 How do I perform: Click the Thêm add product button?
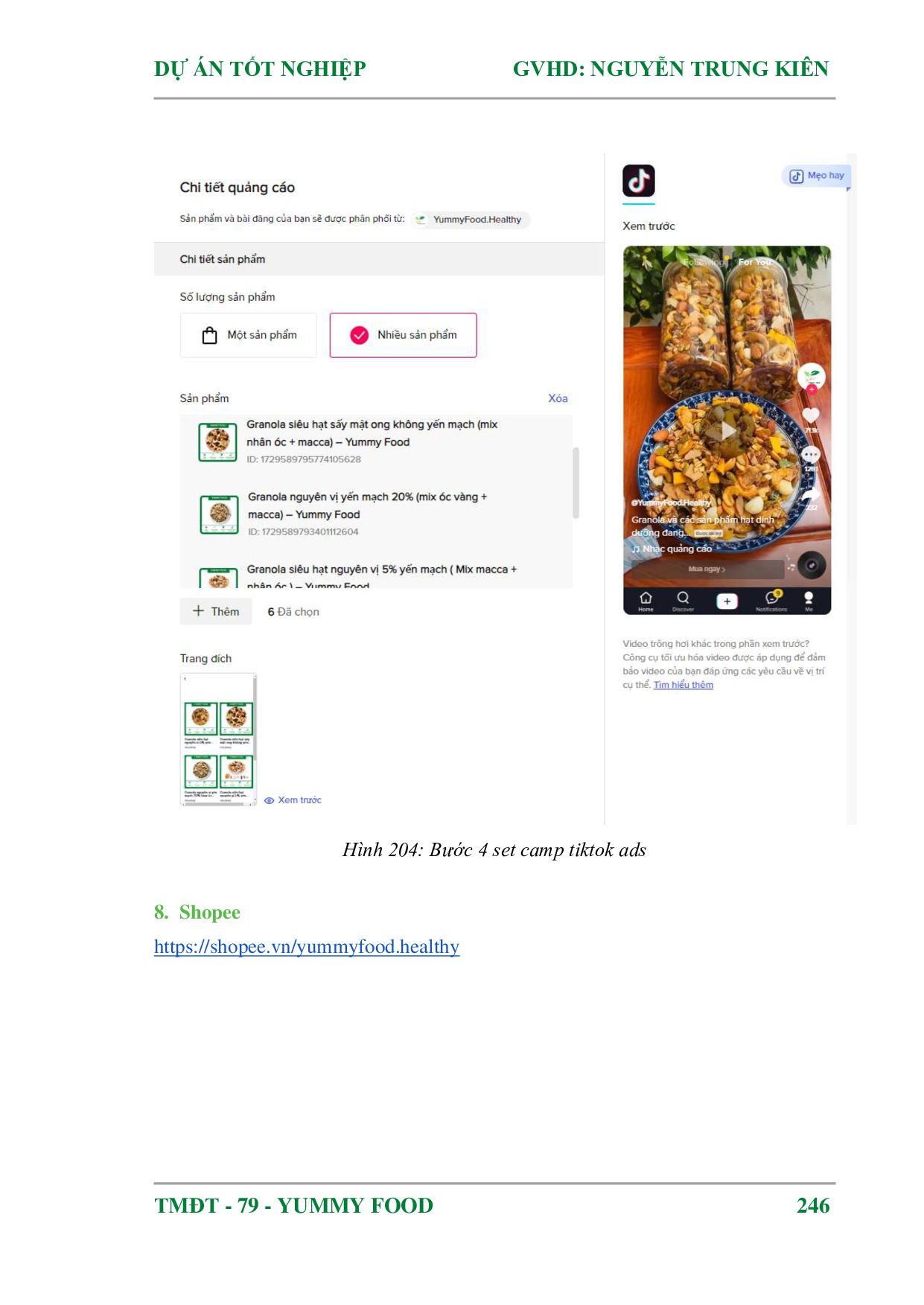[x=216, y=611]
